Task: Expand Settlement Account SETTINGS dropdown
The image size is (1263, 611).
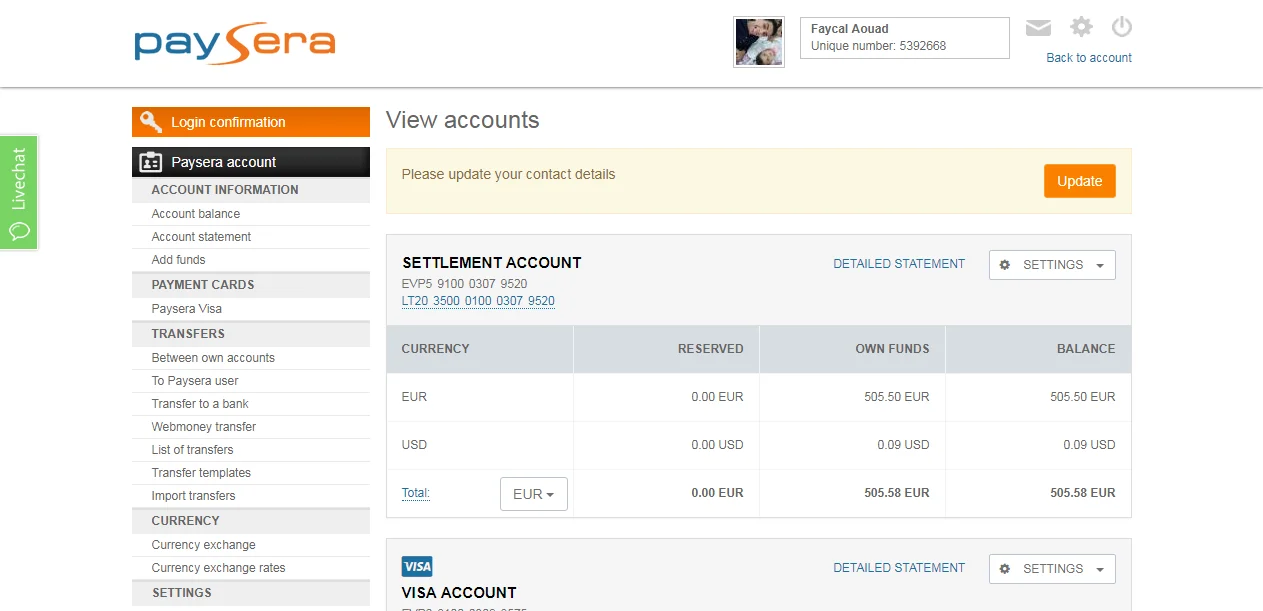Action: pyautogui.click(x=1052, y=265)
